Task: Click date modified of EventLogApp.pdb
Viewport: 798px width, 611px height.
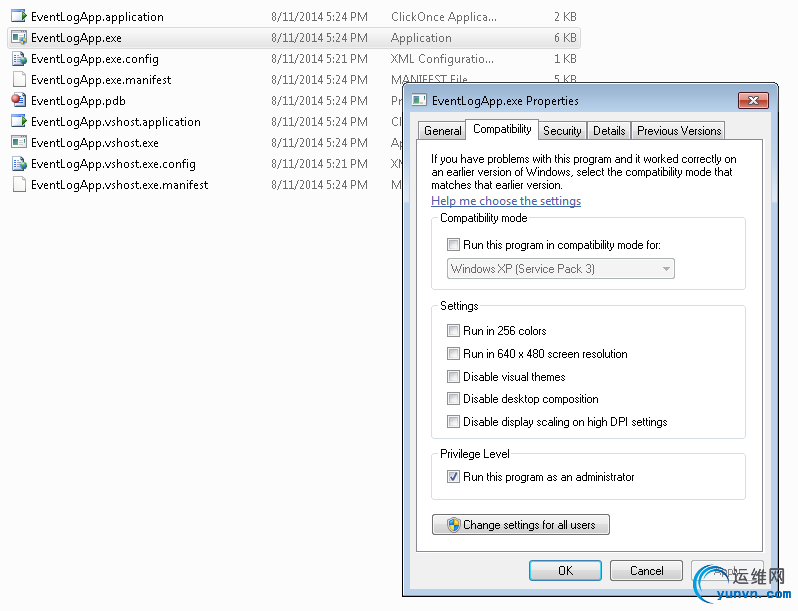Action: point(319,101)
